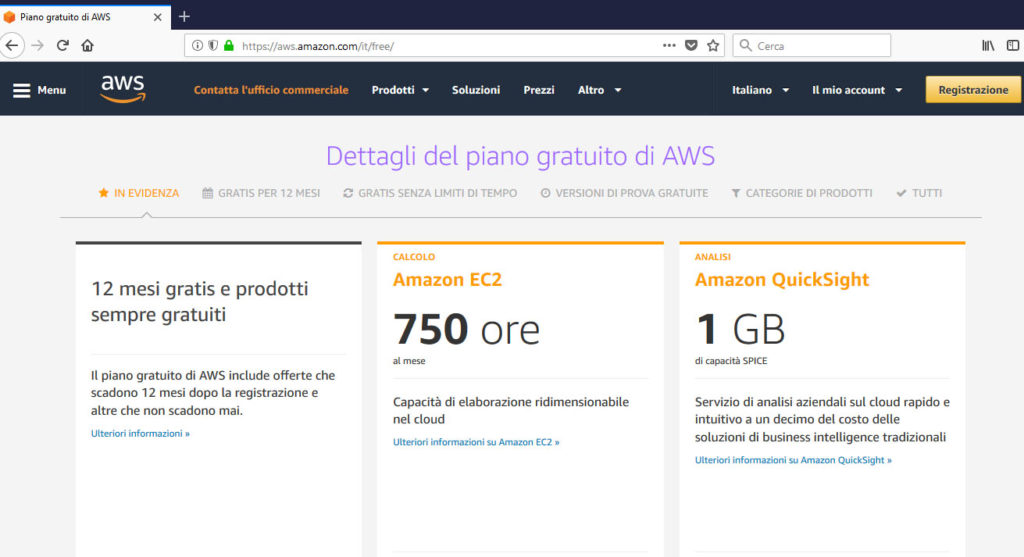The width and height of the screenshot is (1024, 557).
Task: Open Contatta l'ufficio commerciale link
Action: pos(271,90)
